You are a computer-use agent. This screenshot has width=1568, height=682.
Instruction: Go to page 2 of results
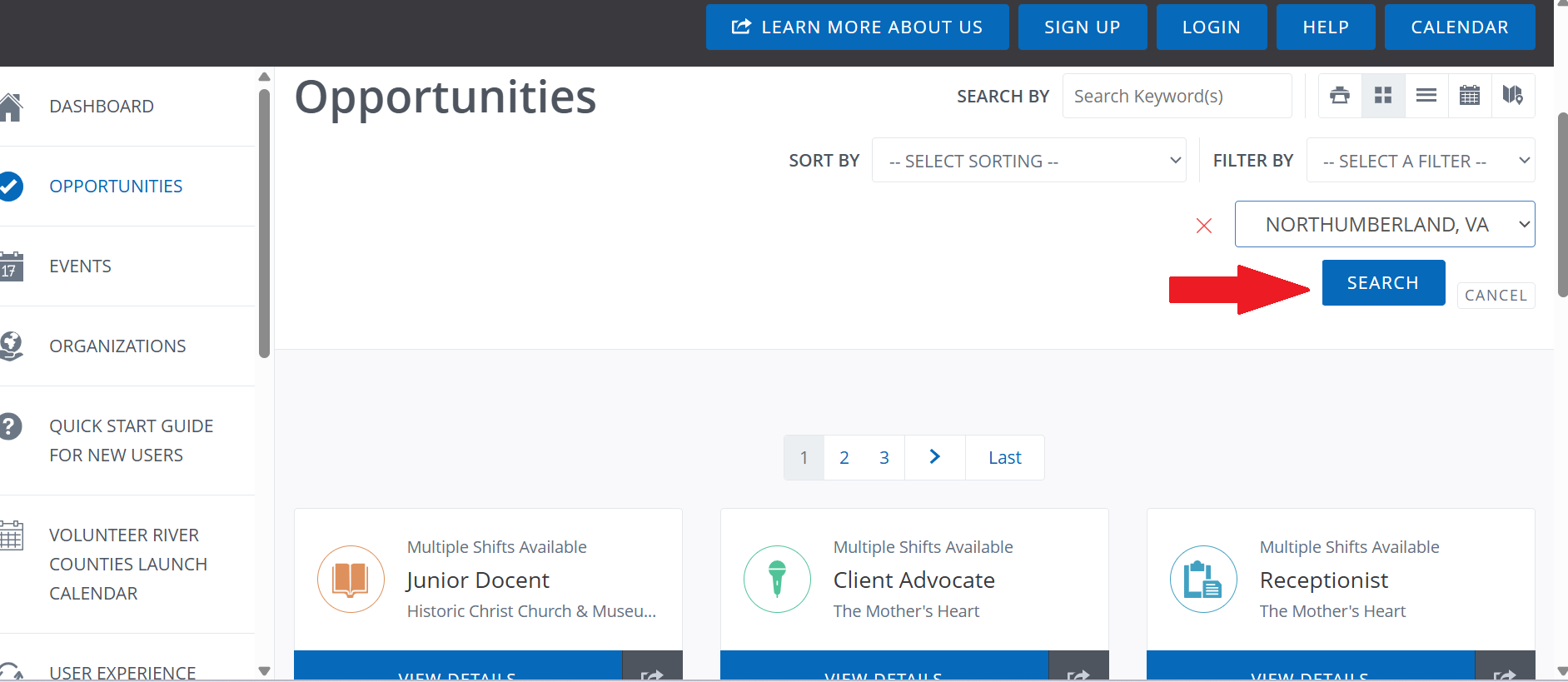tap(844, 457)
